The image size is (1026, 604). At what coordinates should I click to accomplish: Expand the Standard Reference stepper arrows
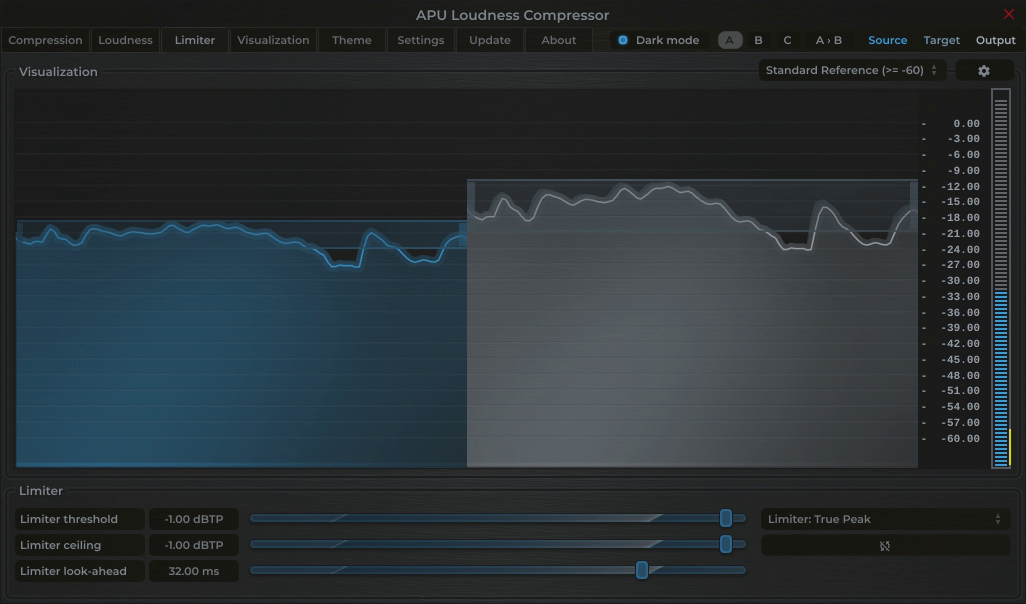934,70
